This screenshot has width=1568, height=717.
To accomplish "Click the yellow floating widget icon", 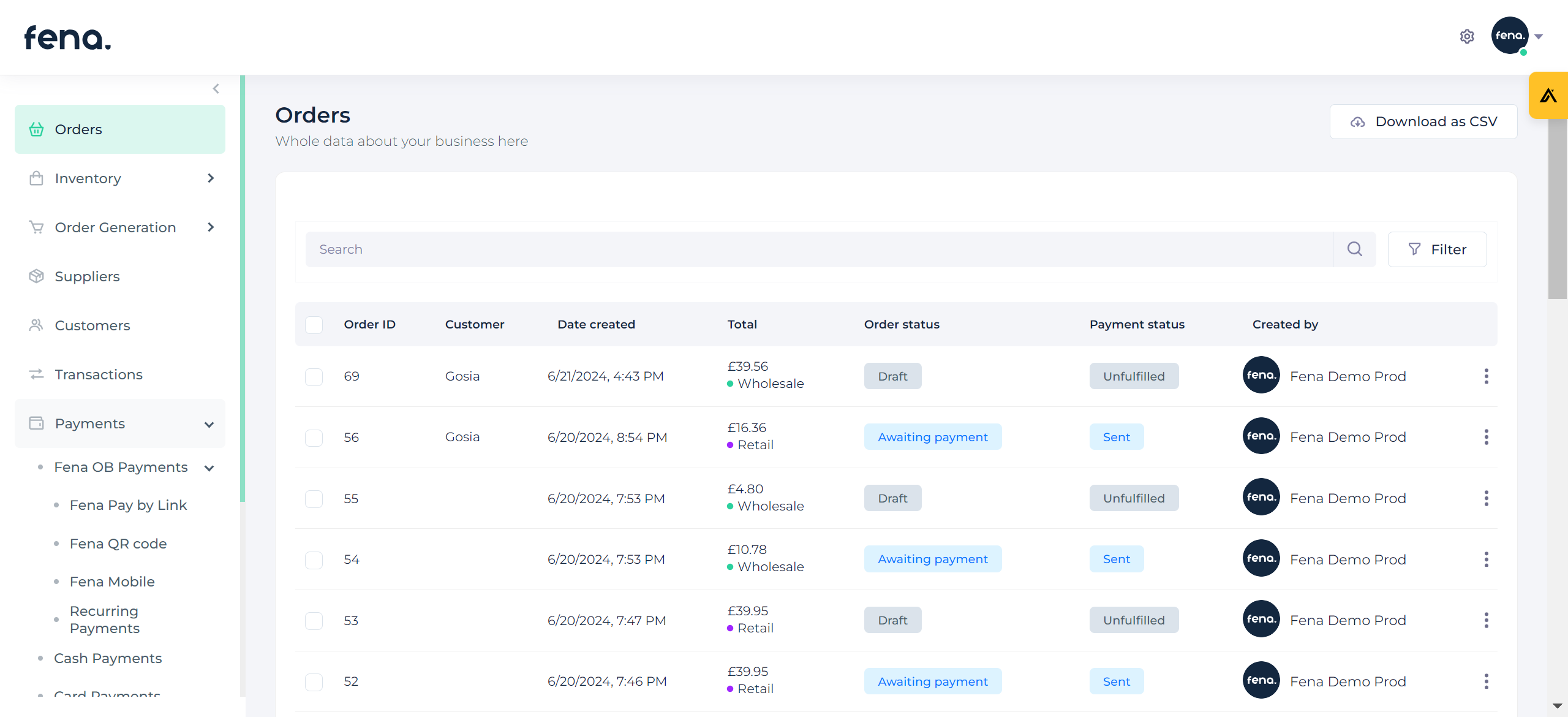I will [x=1548, y=96].
